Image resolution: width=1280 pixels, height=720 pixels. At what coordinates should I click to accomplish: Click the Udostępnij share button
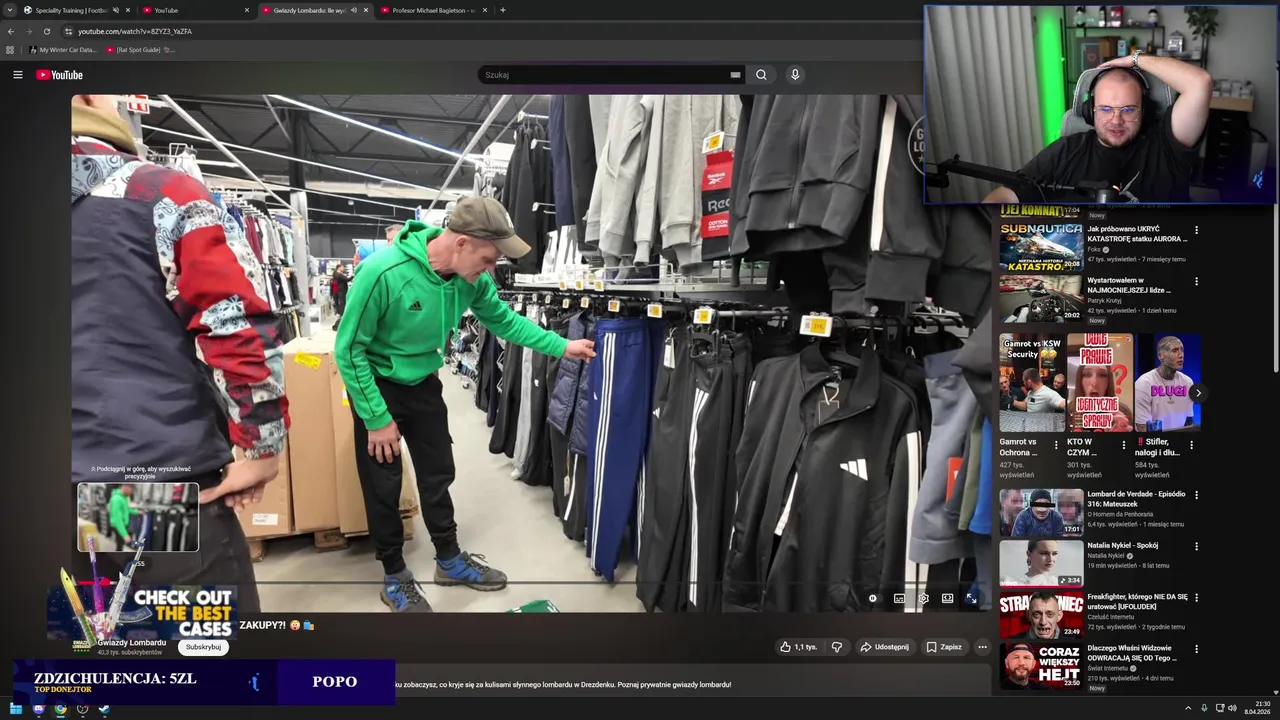click(x=884, y=647)
